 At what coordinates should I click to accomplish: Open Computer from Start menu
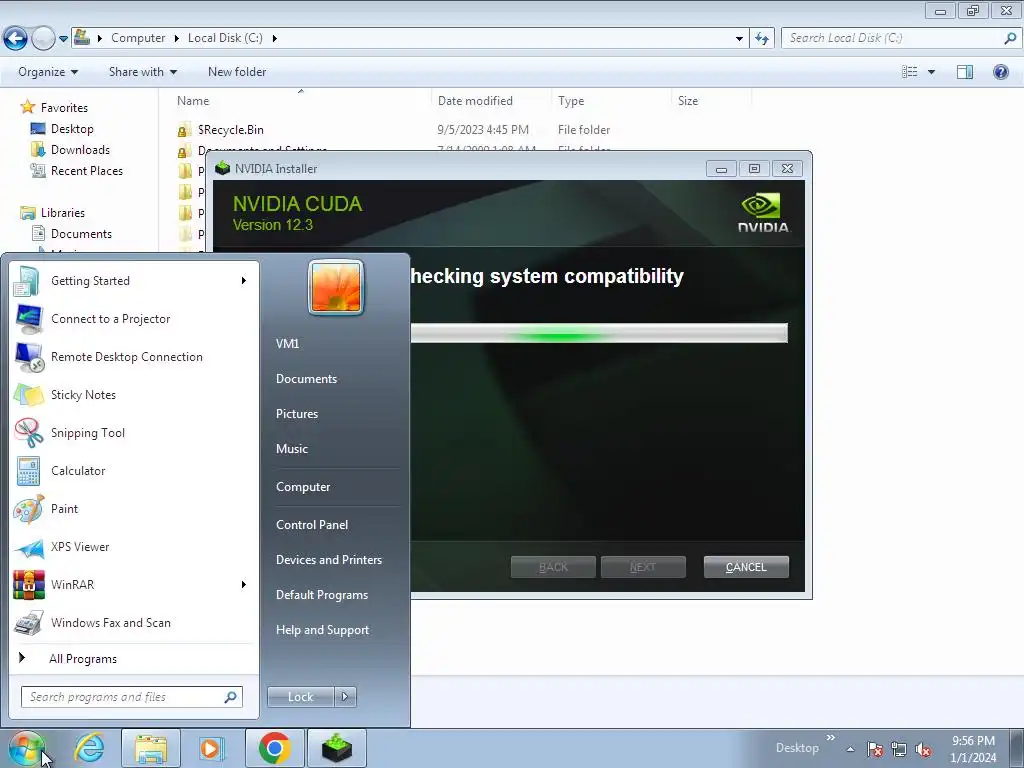coord(303,487)
